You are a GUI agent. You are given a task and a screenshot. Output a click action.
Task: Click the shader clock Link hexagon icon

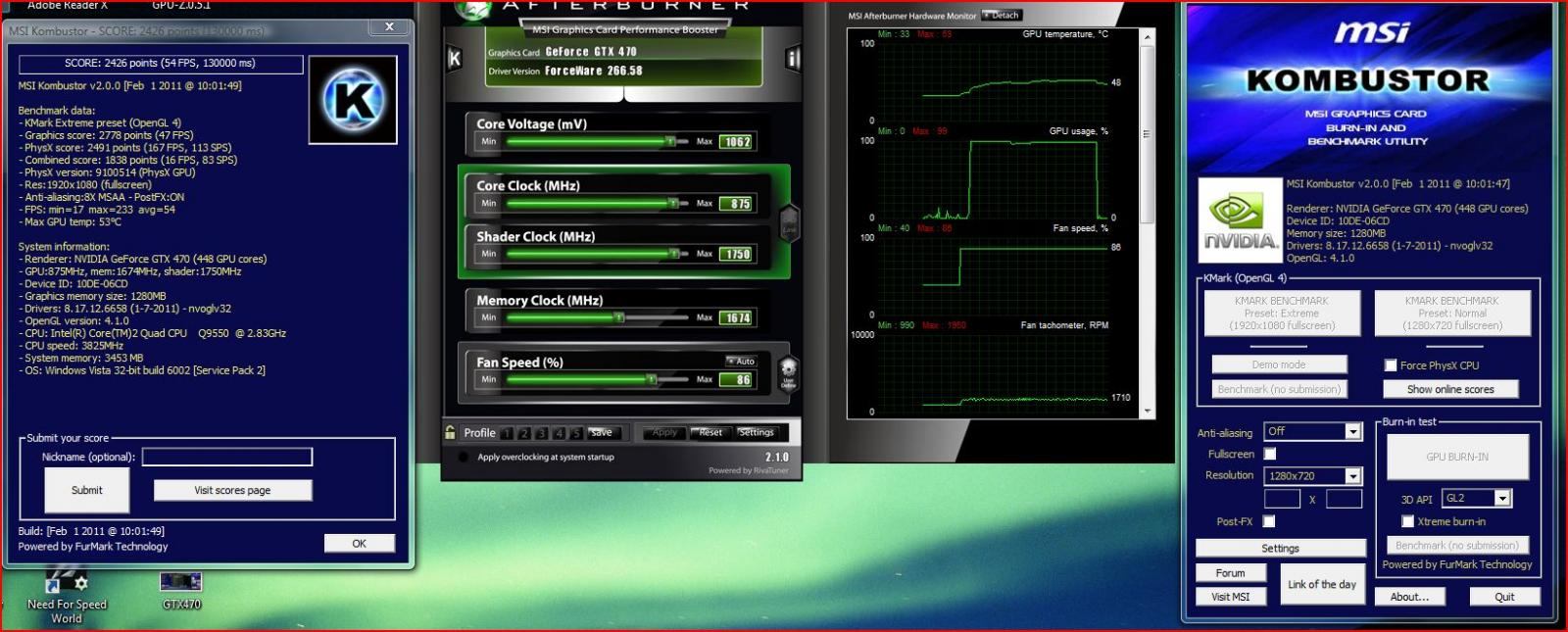pos(789,224)
